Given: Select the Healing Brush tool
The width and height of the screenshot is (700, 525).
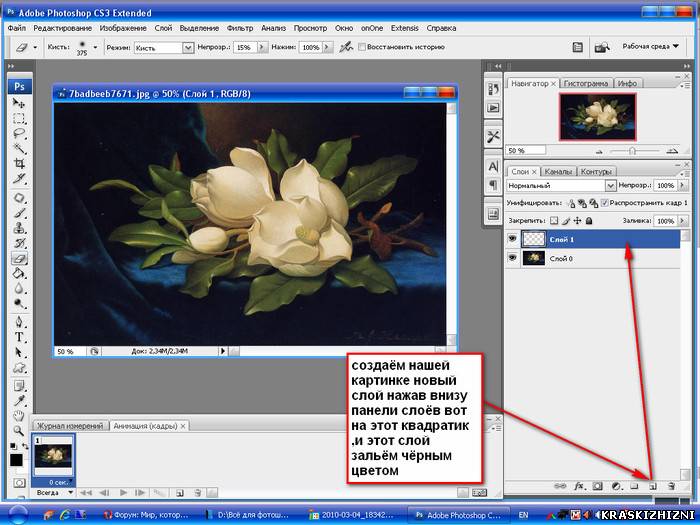Looking at the screenshot, I should pyautogui.click(x=19, y=198).
